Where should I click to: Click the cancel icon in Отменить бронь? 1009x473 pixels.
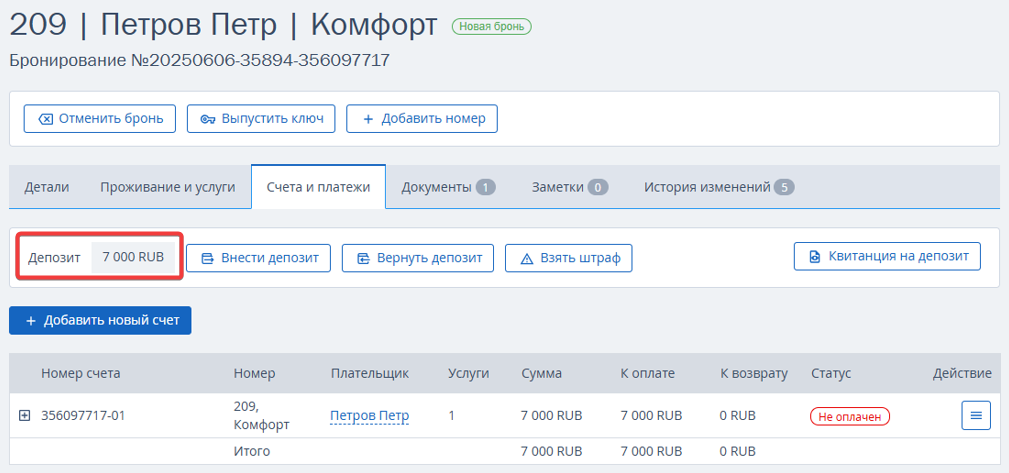45,119
